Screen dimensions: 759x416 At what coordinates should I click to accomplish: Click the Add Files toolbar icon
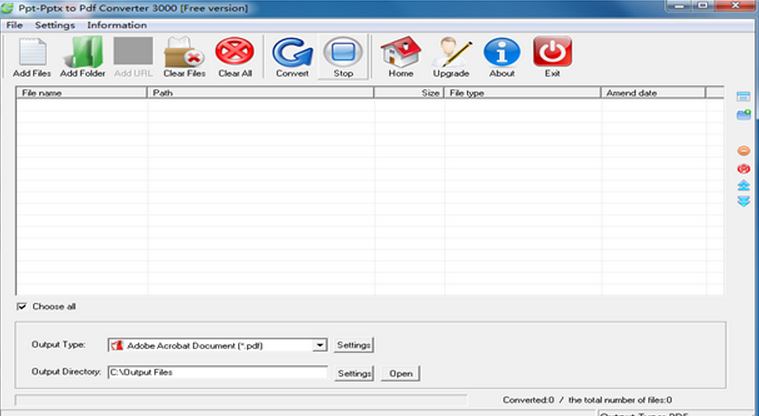[32, 57]
